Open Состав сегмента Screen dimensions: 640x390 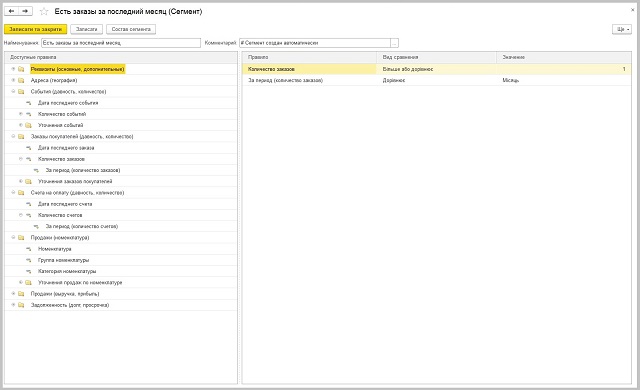(131, 29)
